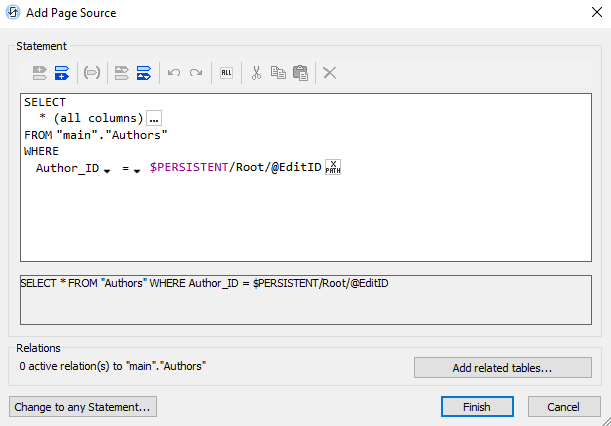Cut the selected statement item
Image resolution: width=611 pixels, height=426 pixels.
point(256,73)
